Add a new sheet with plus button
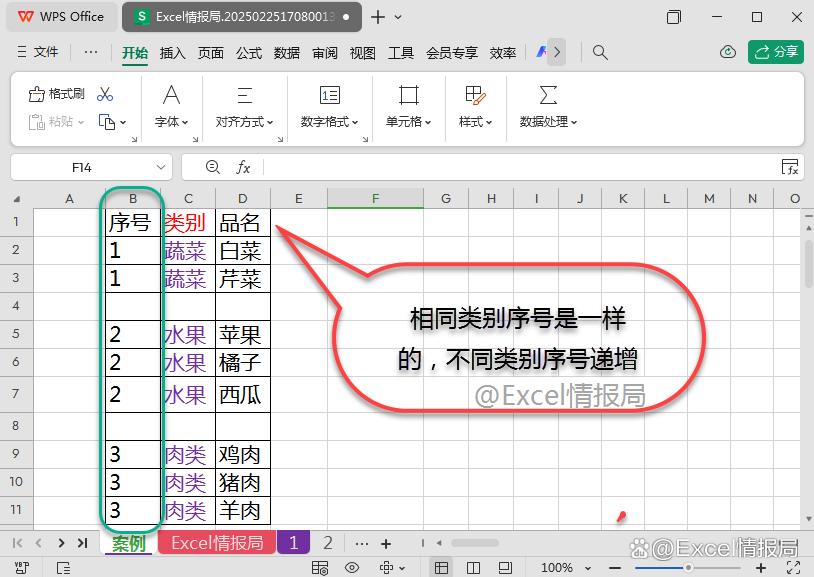 386,543
